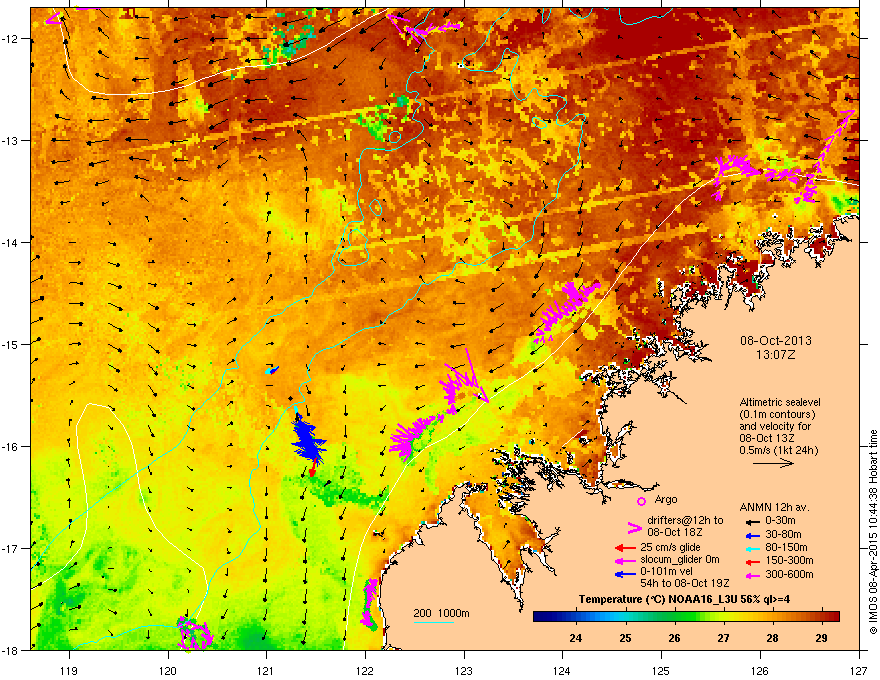Click the longitude axis label 121
Screen dimensions: 880x680
pyautogui.click(x=266, y=670)
